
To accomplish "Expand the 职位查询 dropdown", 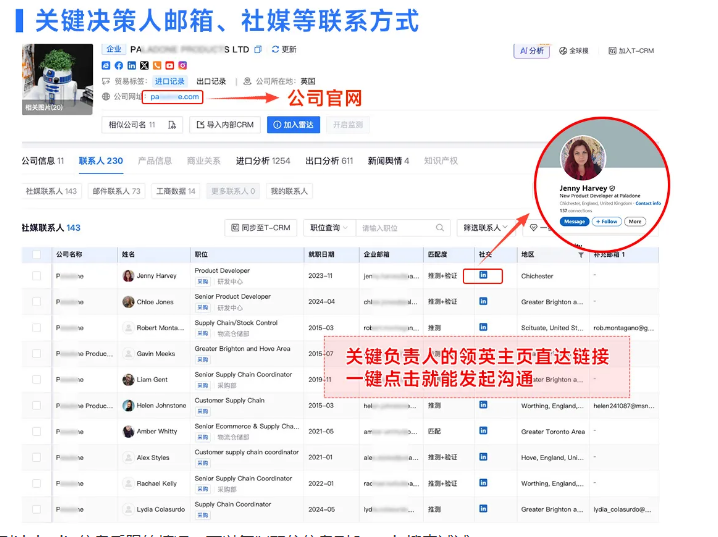I will point(329,228).
